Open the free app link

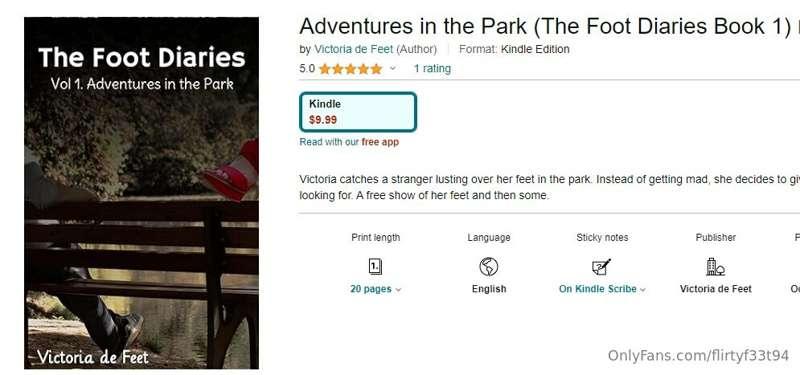[380, 142]
